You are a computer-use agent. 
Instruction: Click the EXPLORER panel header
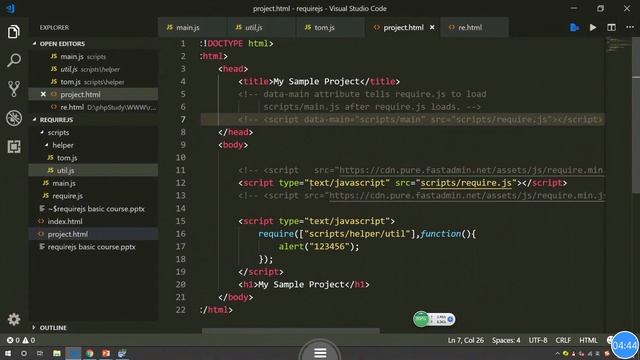(54, 27)
